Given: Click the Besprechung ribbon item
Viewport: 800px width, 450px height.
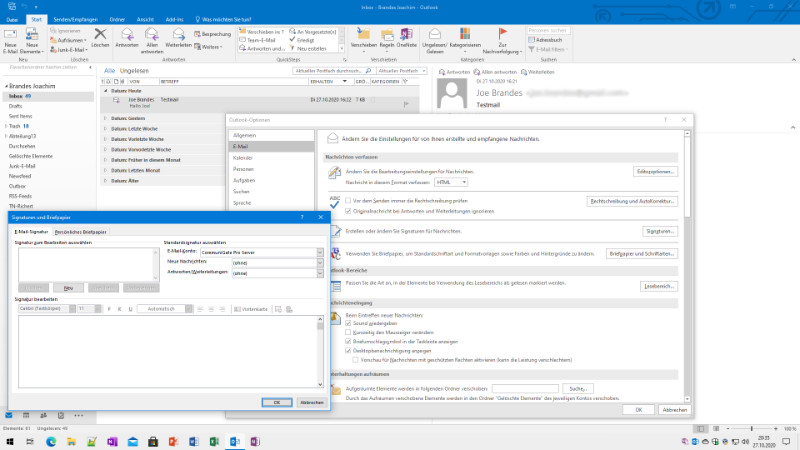Looking at the screenshot, I should pyautogui.click(x=213, y=34).
